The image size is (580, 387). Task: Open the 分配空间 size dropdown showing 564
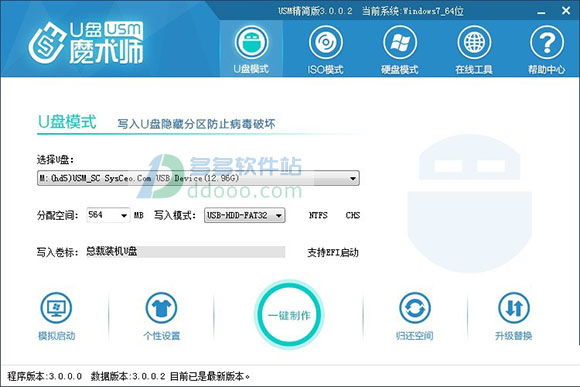tap(108, 215)
